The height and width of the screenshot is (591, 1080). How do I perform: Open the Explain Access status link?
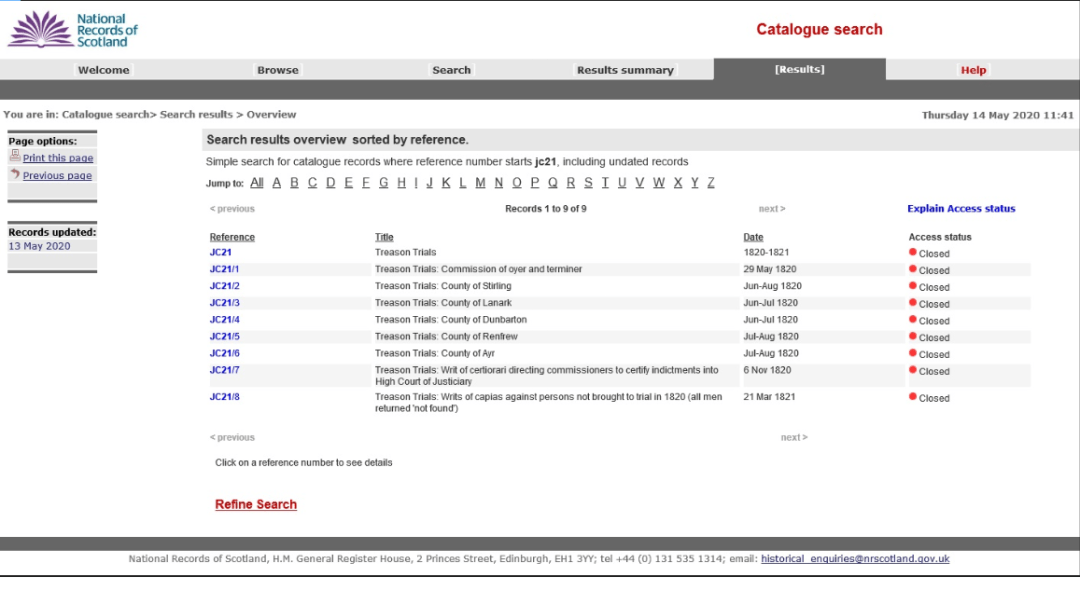click(961, 209)
